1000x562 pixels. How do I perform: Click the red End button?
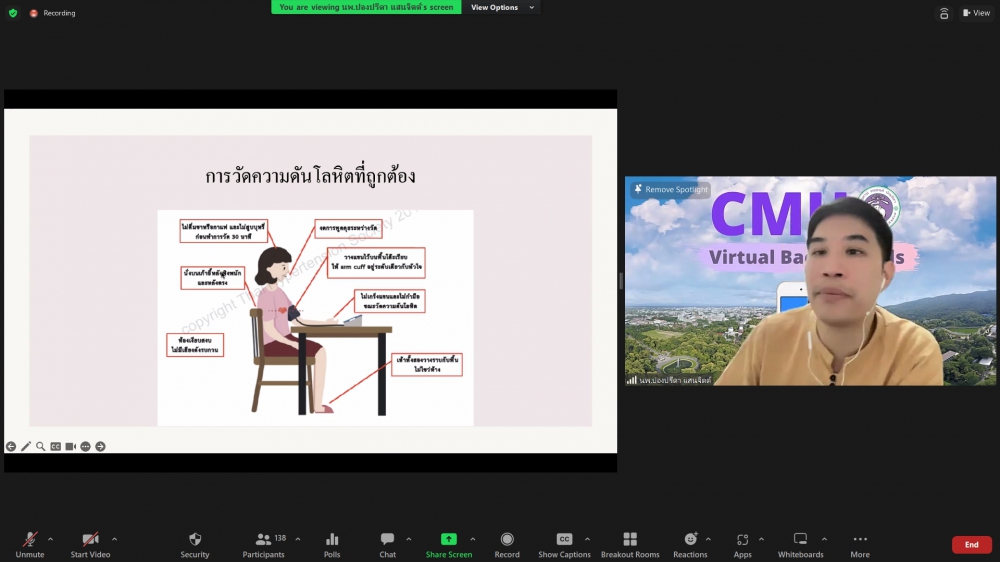971,545
